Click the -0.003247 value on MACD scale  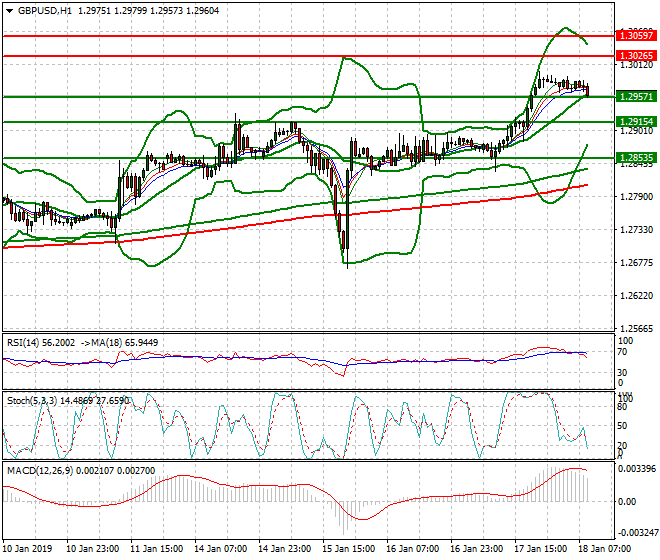click(634, 533)
